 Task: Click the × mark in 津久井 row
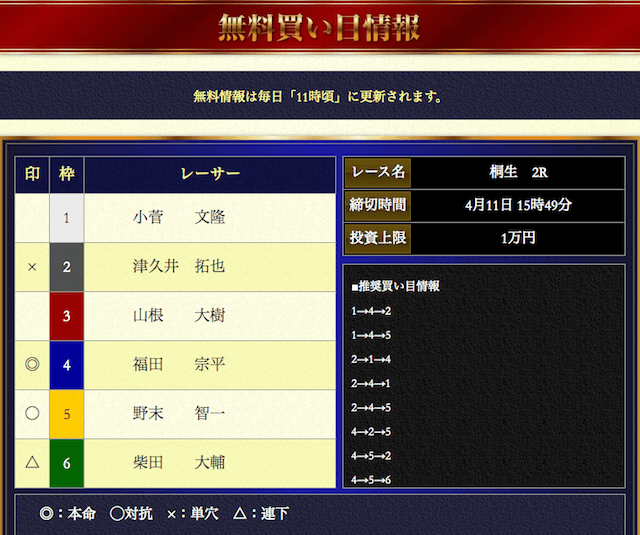(x=32, y=267)
